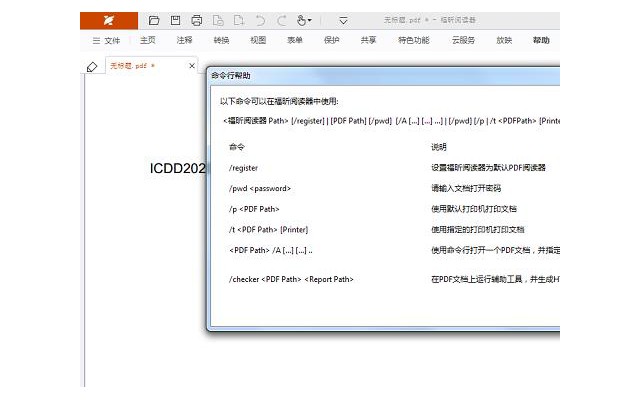Close the 无标题.pdf document tab
Image resolution: width=640 pixels, height=400 pixels.
click(x=192, y=65)
